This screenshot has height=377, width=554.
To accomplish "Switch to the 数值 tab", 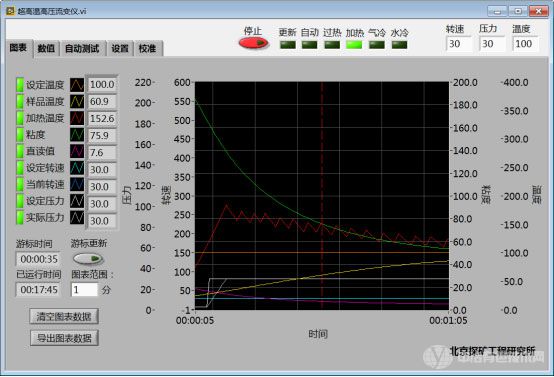I will coord(46,48).
